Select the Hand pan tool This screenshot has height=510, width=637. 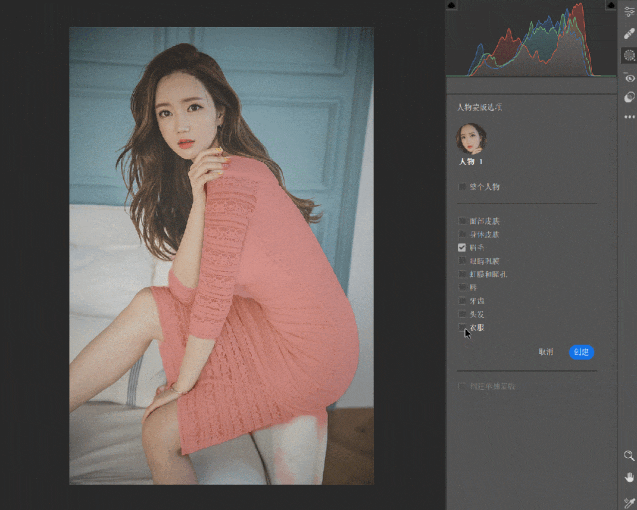[629, 477]
